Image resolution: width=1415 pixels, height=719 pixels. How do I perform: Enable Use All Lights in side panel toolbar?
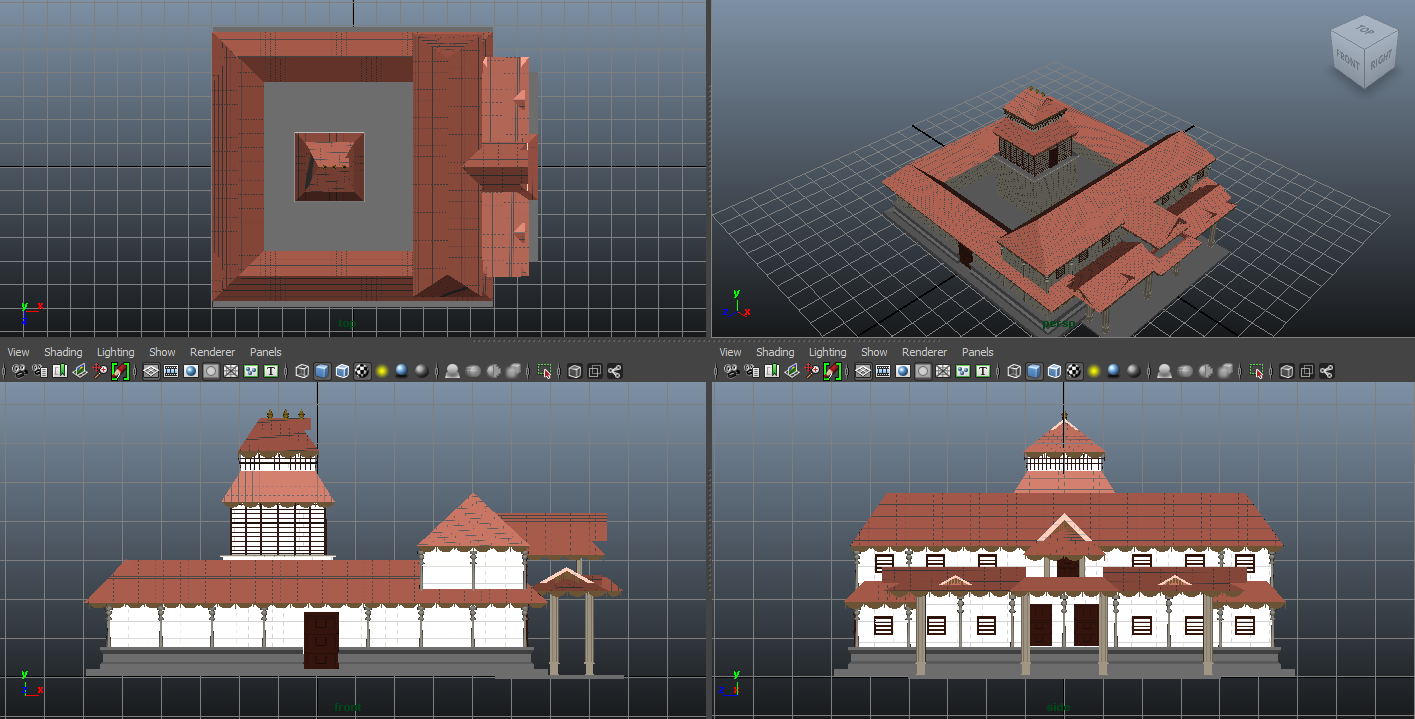[1094, 371]
